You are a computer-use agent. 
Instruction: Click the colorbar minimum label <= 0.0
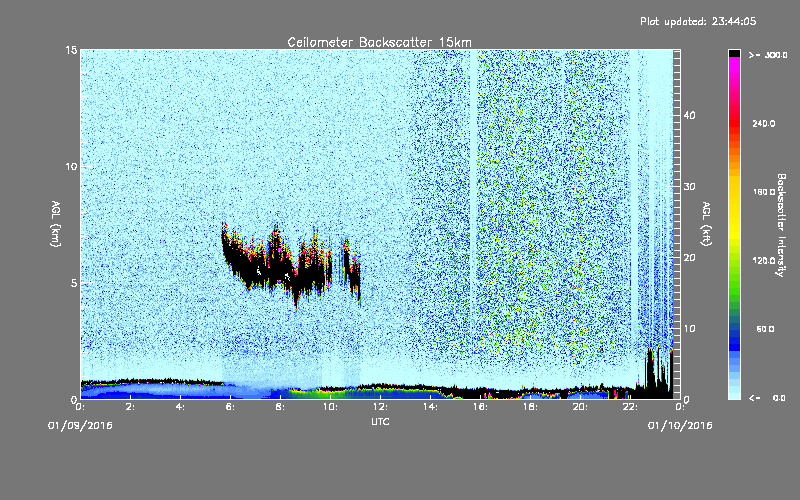(x=767, y=397)
